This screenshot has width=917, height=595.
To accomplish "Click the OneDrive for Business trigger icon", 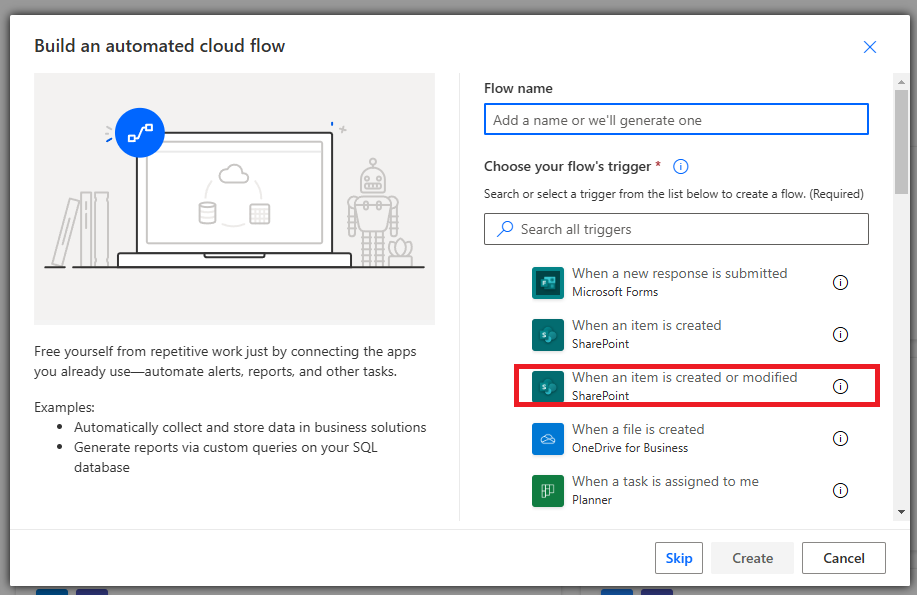I will tap(547, 439).
